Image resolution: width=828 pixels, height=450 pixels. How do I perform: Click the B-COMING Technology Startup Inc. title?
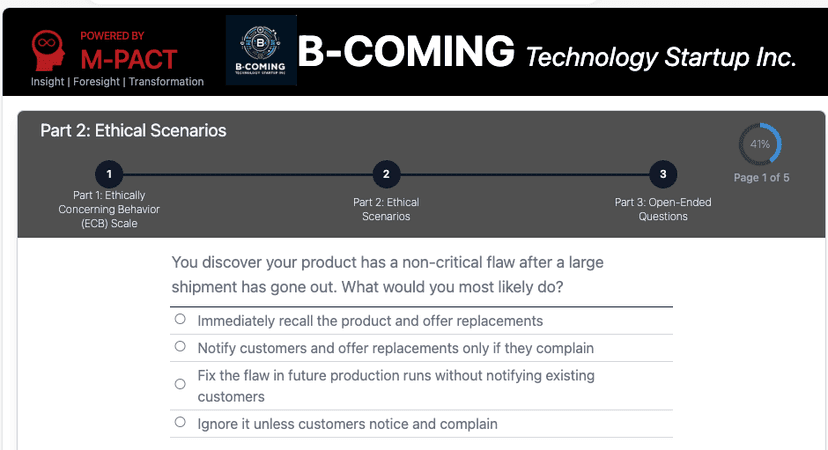tap(546, 52)
